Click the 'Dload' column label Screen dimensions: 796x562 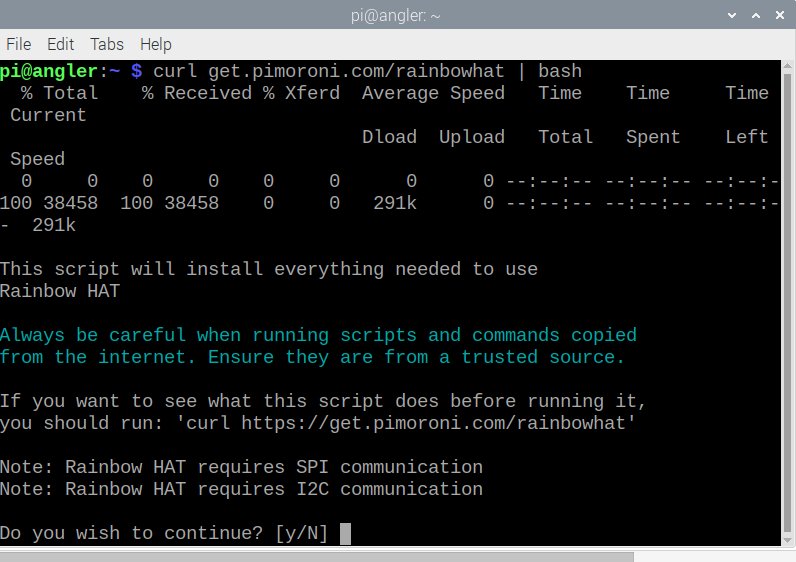click(x=389, y=137)
